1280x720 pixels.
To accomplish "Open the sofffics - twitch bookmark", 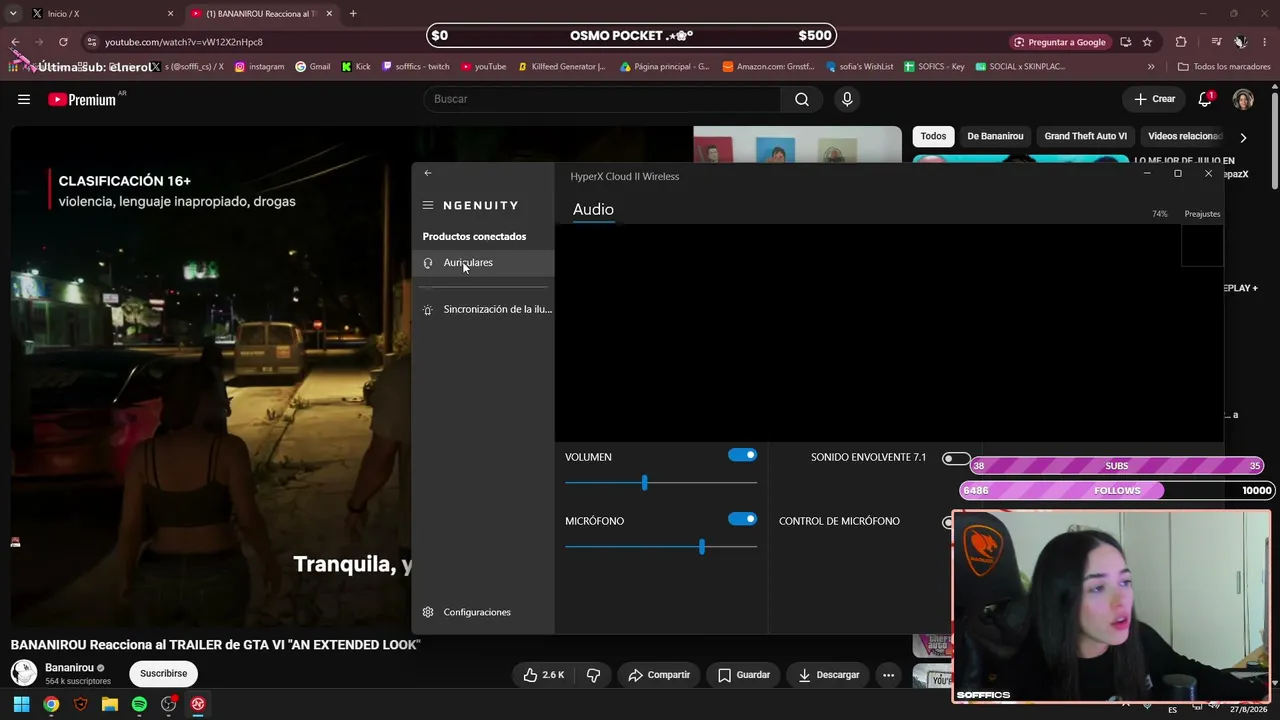I will point(416,67).
